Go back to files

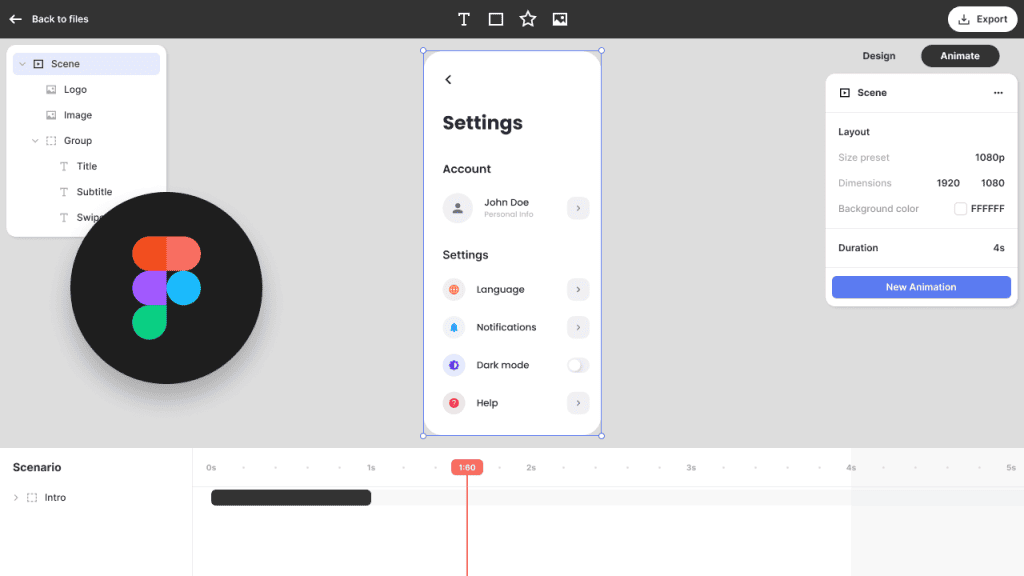tap(48, 19)
